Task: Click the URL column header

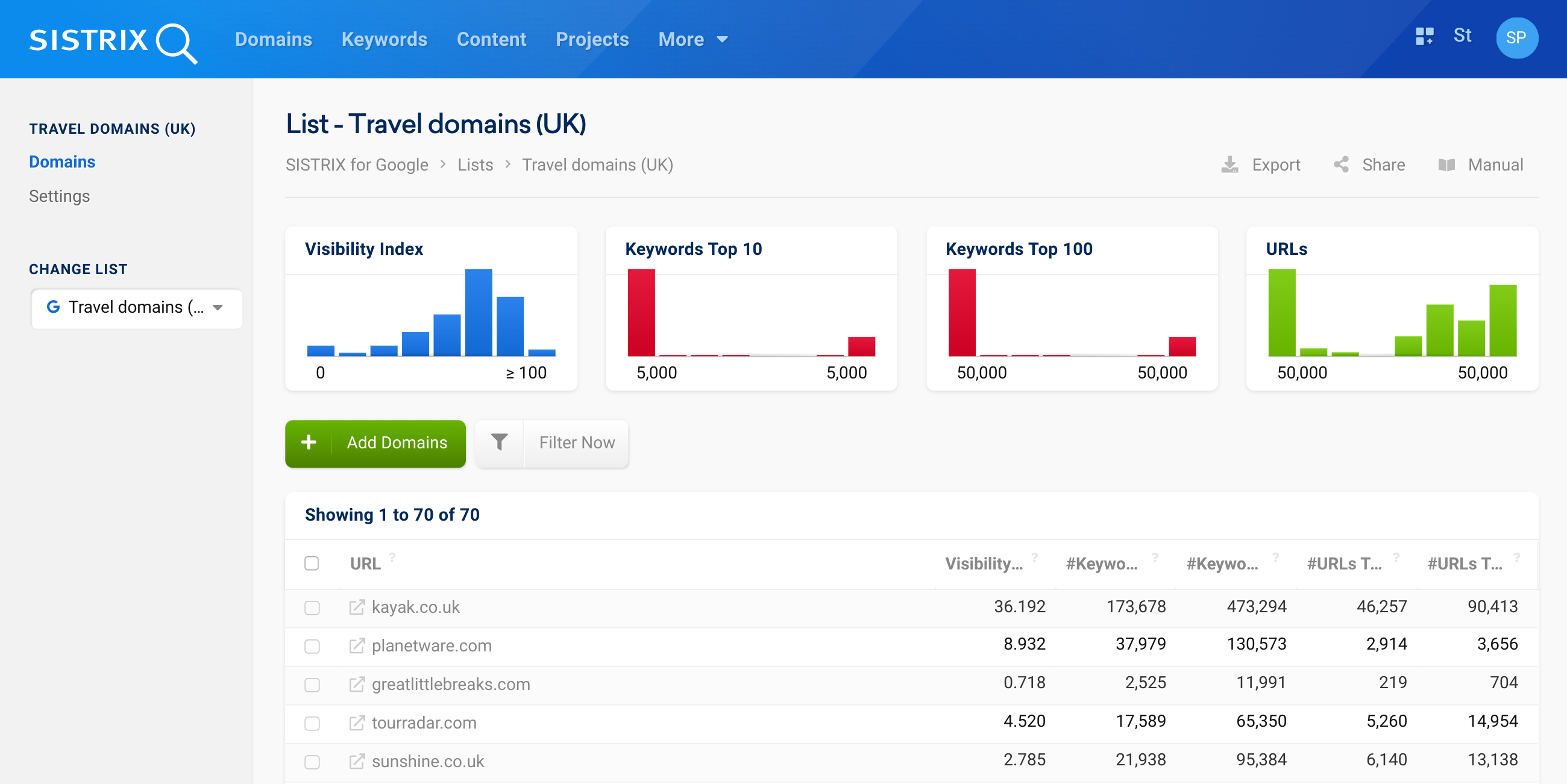Action: 365,564
